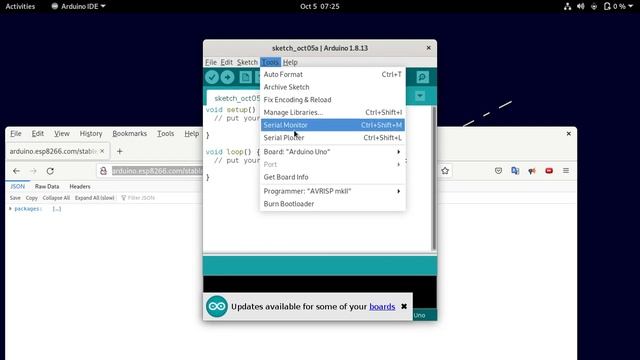Viewport: 640px width, 360px height.
Task: Open Firefox History menu
Action: point(91,133)
